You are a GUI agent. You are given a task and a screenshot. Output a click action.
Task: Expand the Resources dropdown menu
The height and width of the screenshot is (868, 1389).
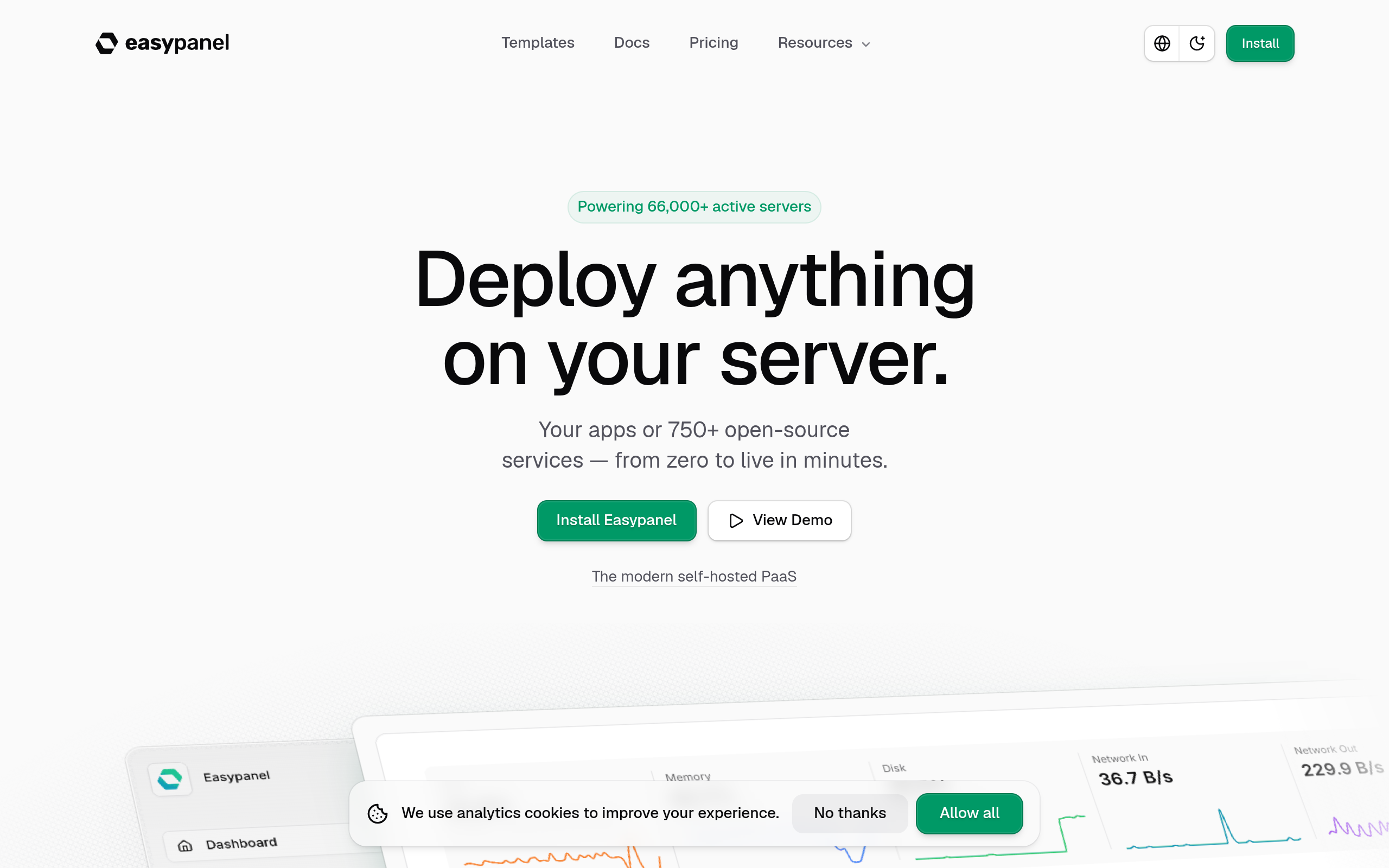tap(824, 42)
